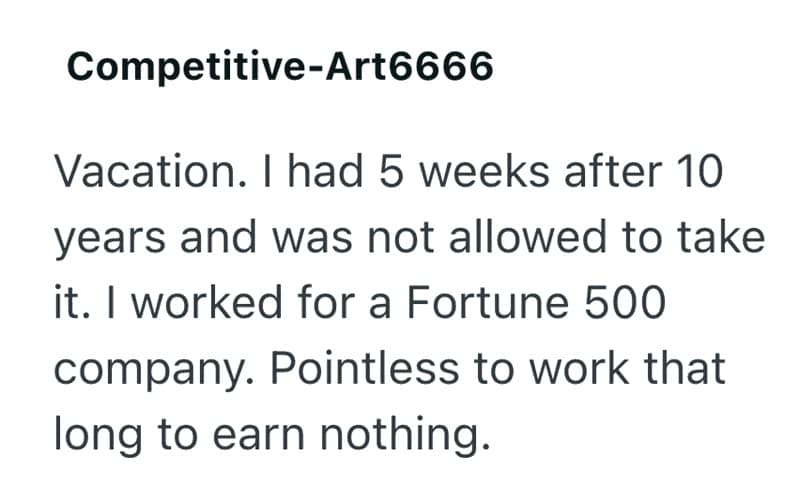800x486 pixels.
Task: Click the word "had" in the first line
Action: pyautogui.click(x=328, y=175)
